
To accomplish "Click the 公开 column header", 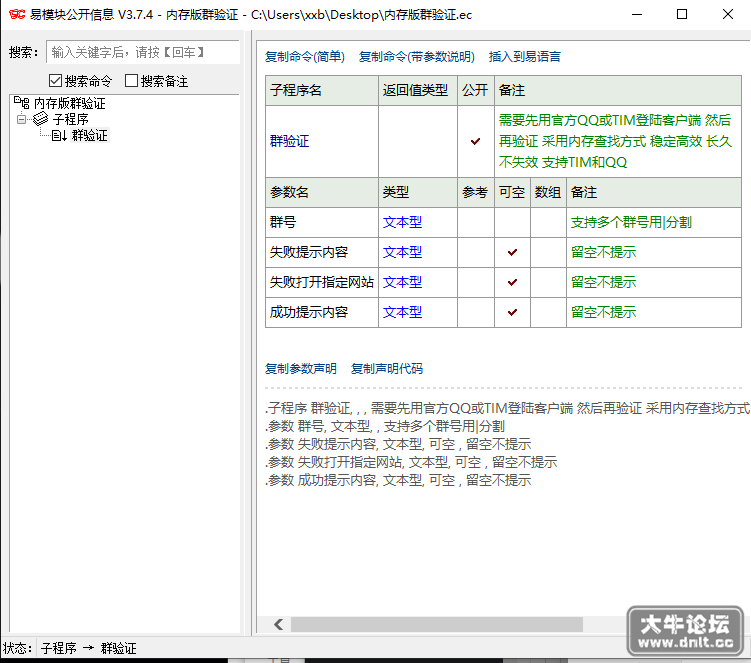I will coord(476,90).
